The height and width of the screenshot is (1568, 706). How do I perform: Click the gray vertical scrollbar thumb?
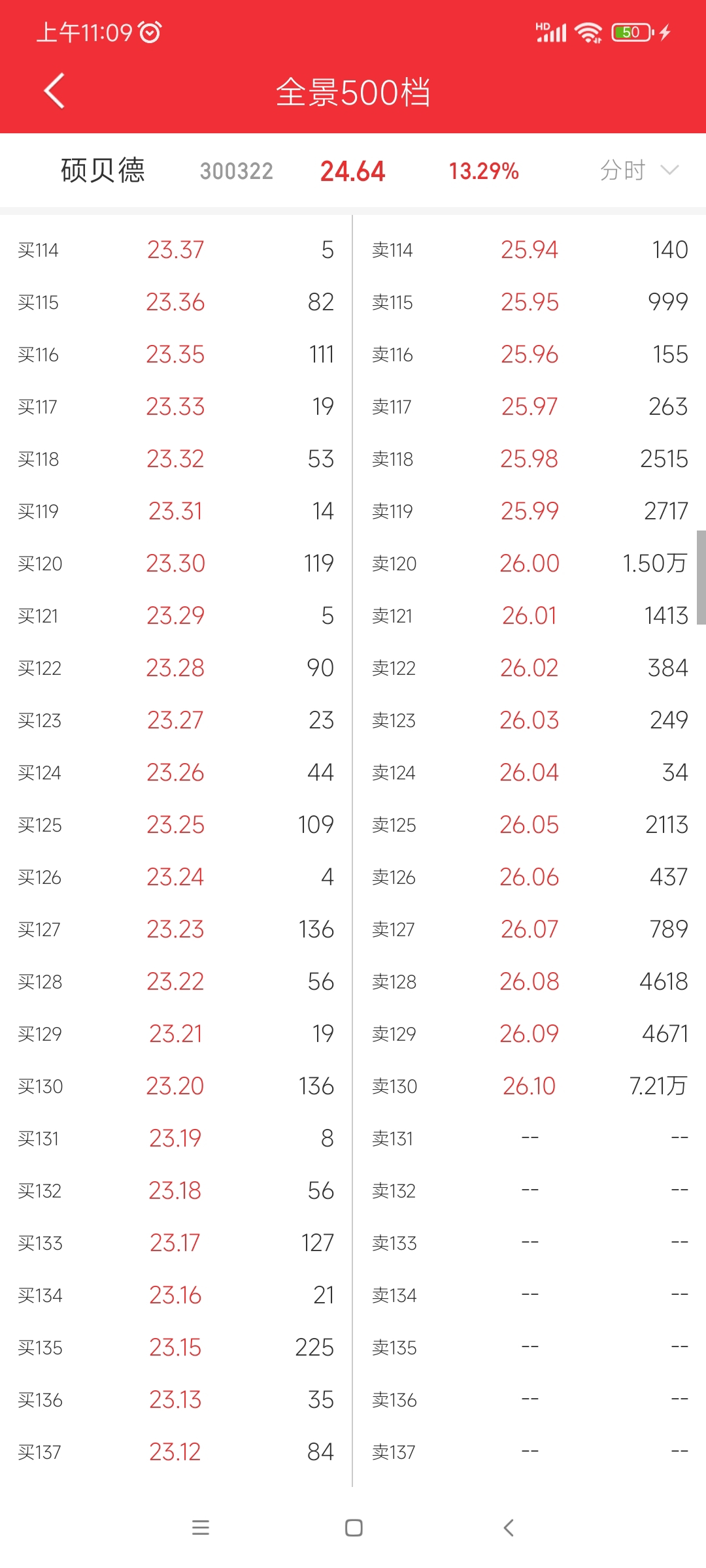coord(701,578)
